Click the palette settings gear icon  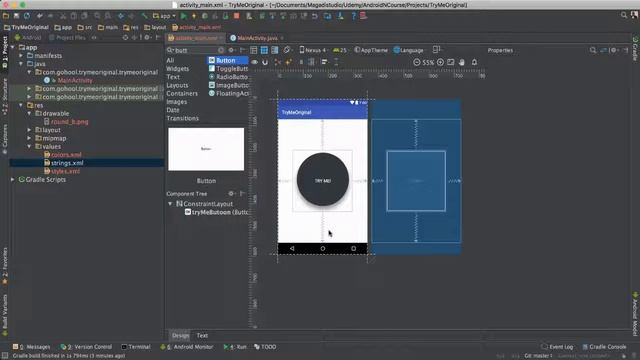click(231, 50)
